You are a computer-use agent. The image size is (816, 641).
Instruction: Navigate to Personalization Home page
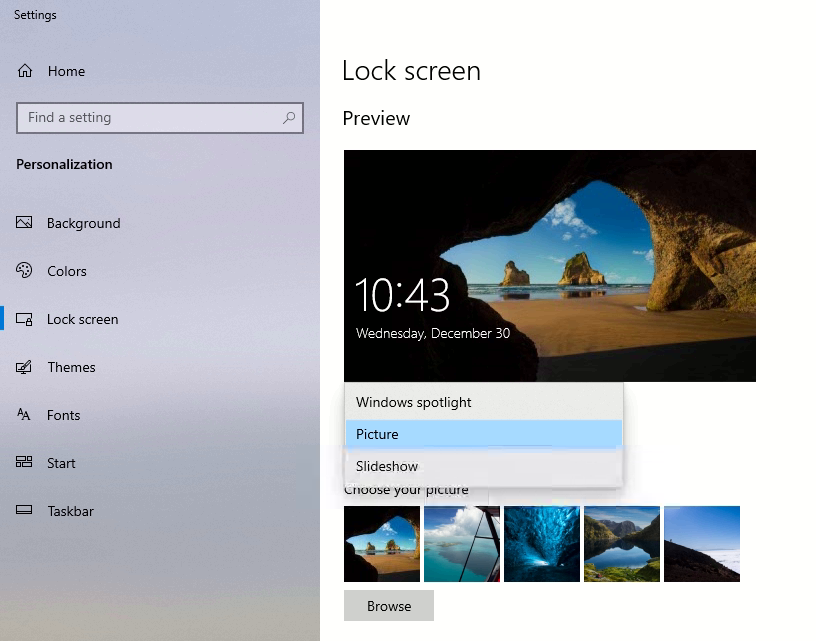pyautogui.click(x=65, y=71)
